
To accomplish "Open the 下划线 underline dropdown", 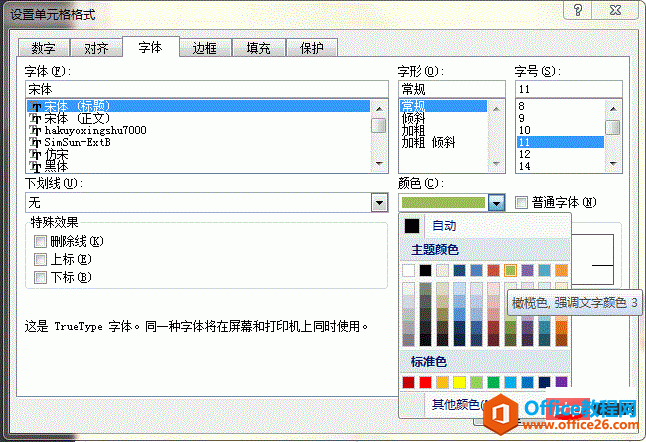I will tap(379, 203).
